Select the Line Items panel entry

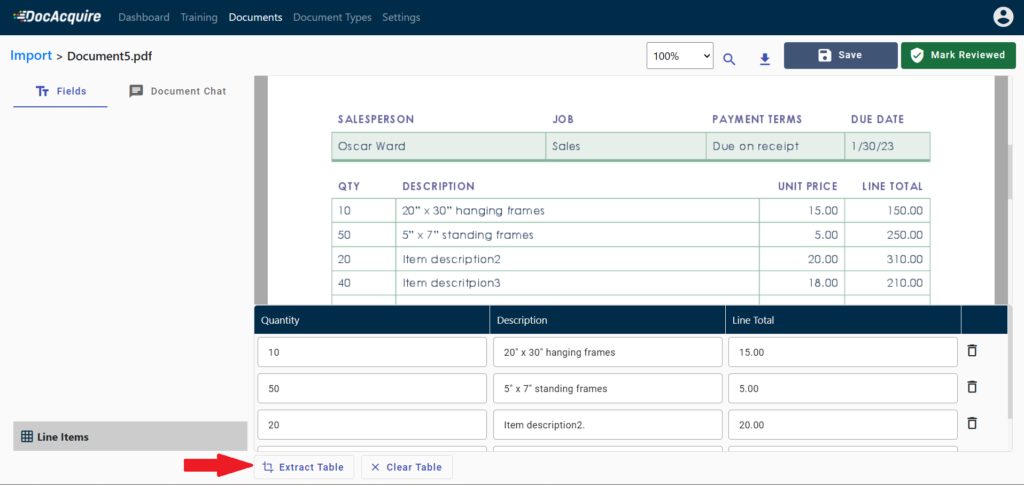[130, 437]
